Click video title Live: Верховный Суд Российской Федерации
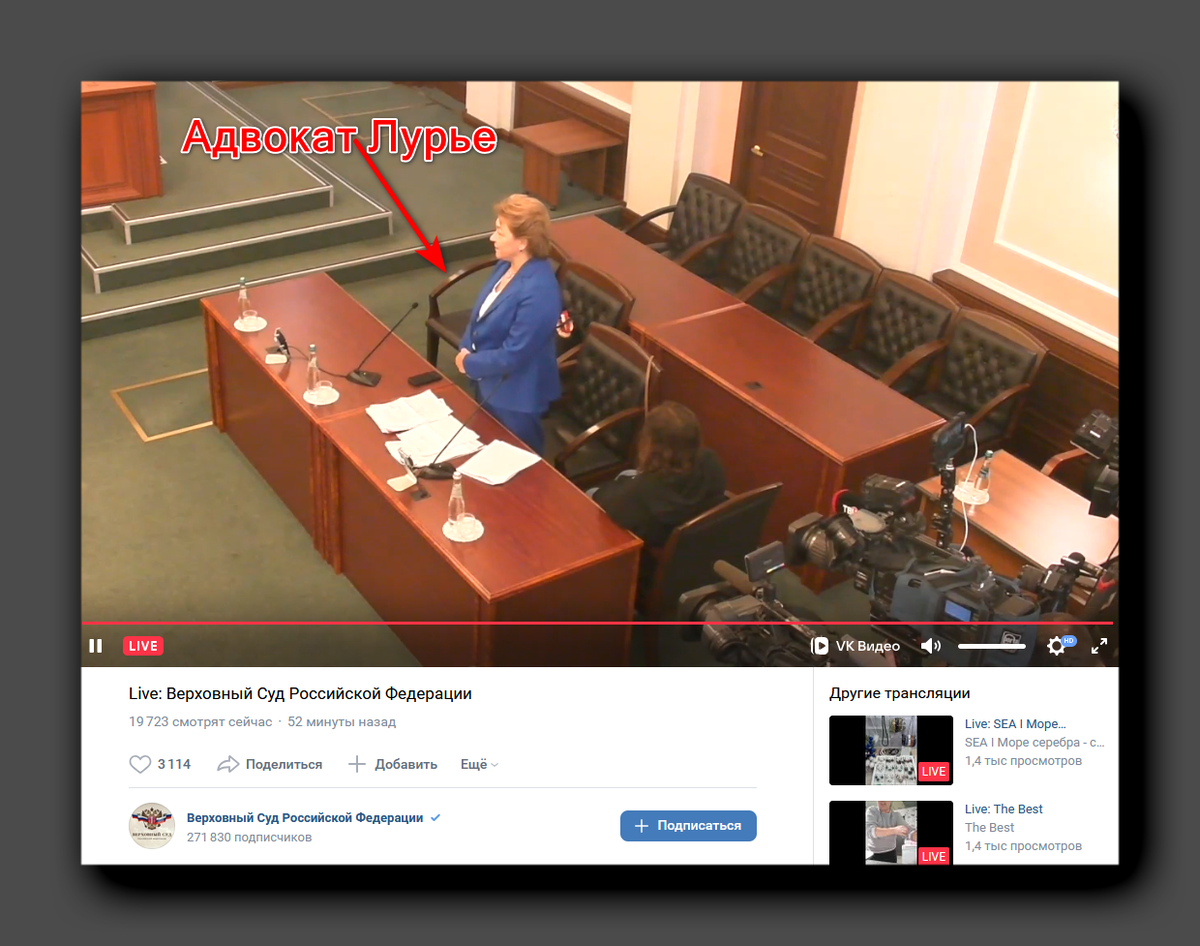1200x946 pixels. (x=300, y=693)
